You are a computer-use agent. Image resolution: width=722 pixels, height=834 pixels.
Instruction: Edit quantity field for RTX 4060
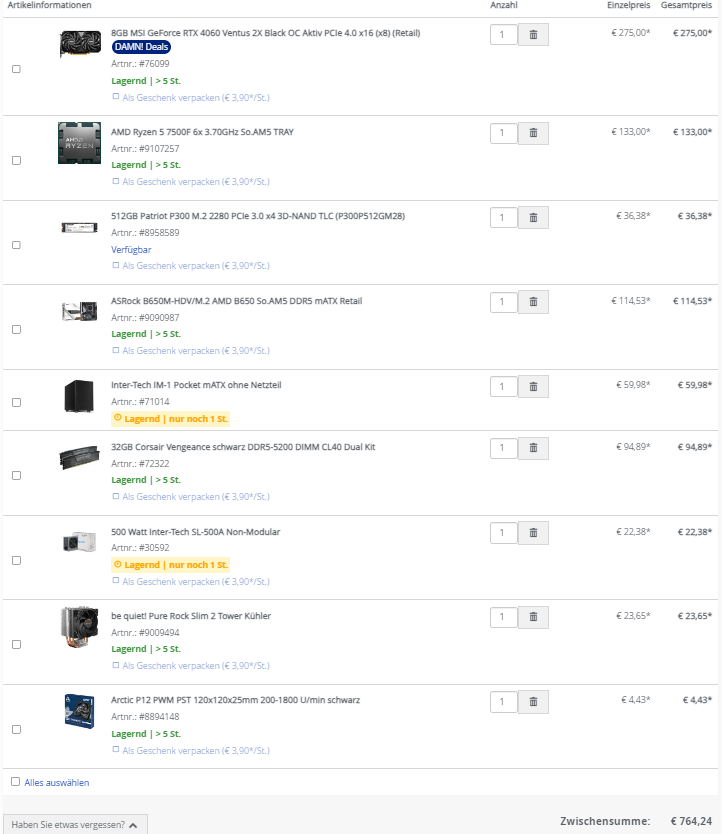(x=503, y=35)
